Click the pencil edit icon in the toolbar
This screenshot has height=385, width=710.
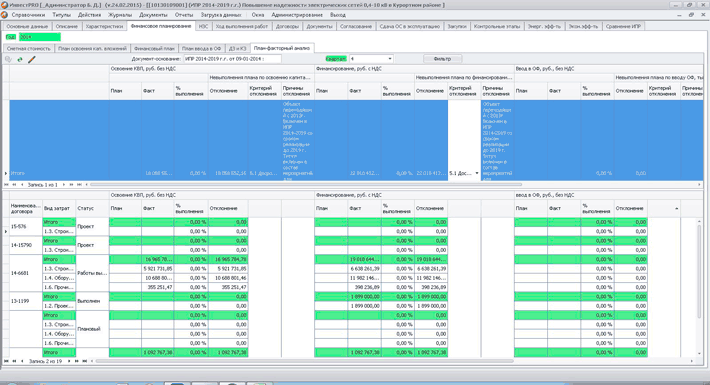(32, 59)
